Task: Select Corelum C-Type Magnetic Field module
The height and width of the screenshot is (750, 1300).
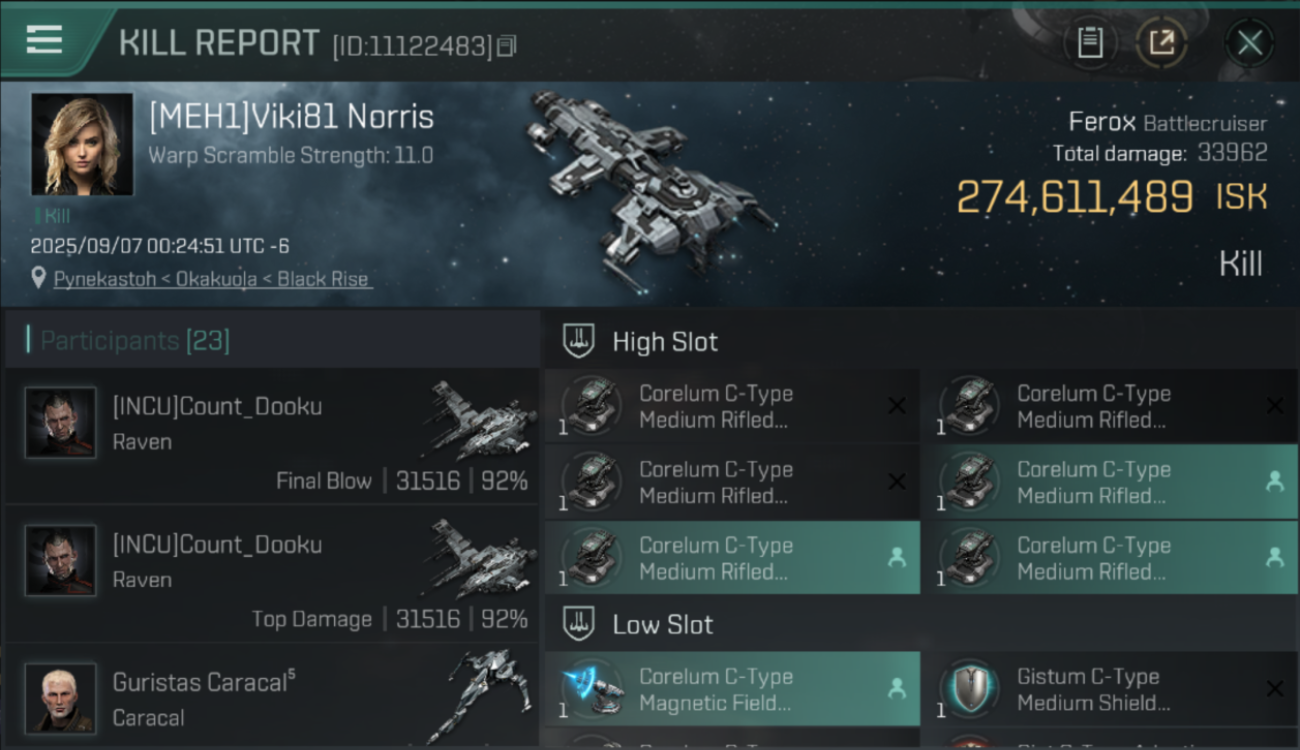Action: click(x=733, y=689)
